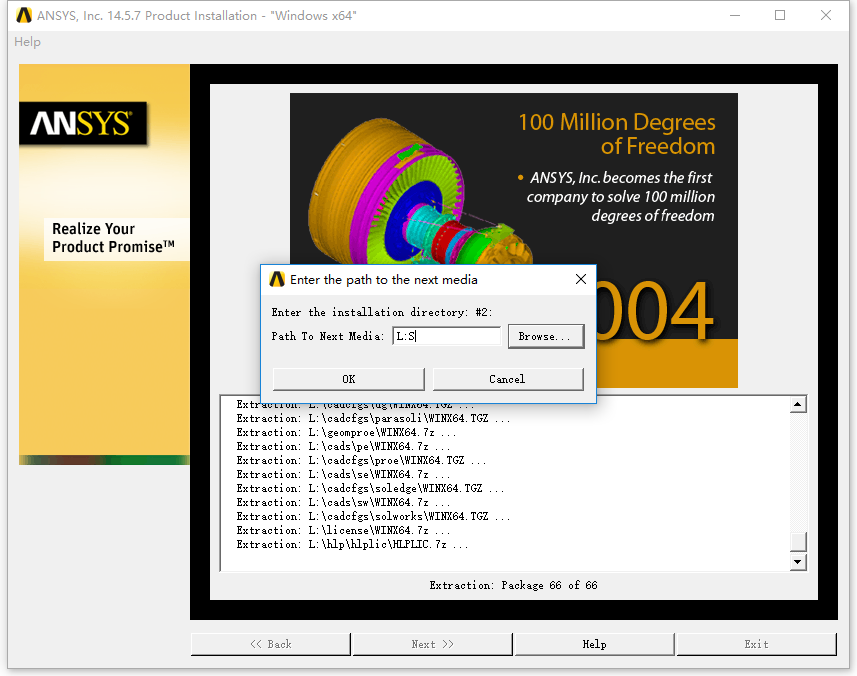Open the Help menu
Image resolution: width=857 pixels, height=676 pixels.
[x=27, y=42]
